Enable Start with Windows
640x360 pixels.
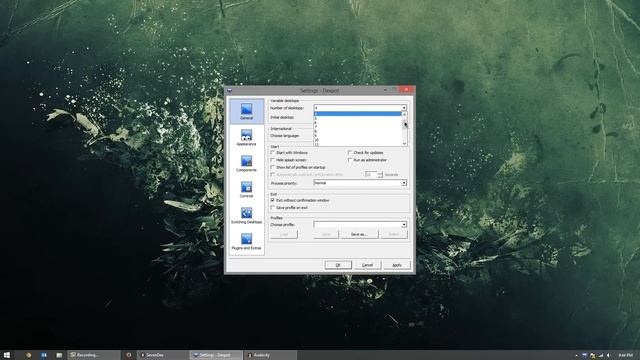(289, 153)
